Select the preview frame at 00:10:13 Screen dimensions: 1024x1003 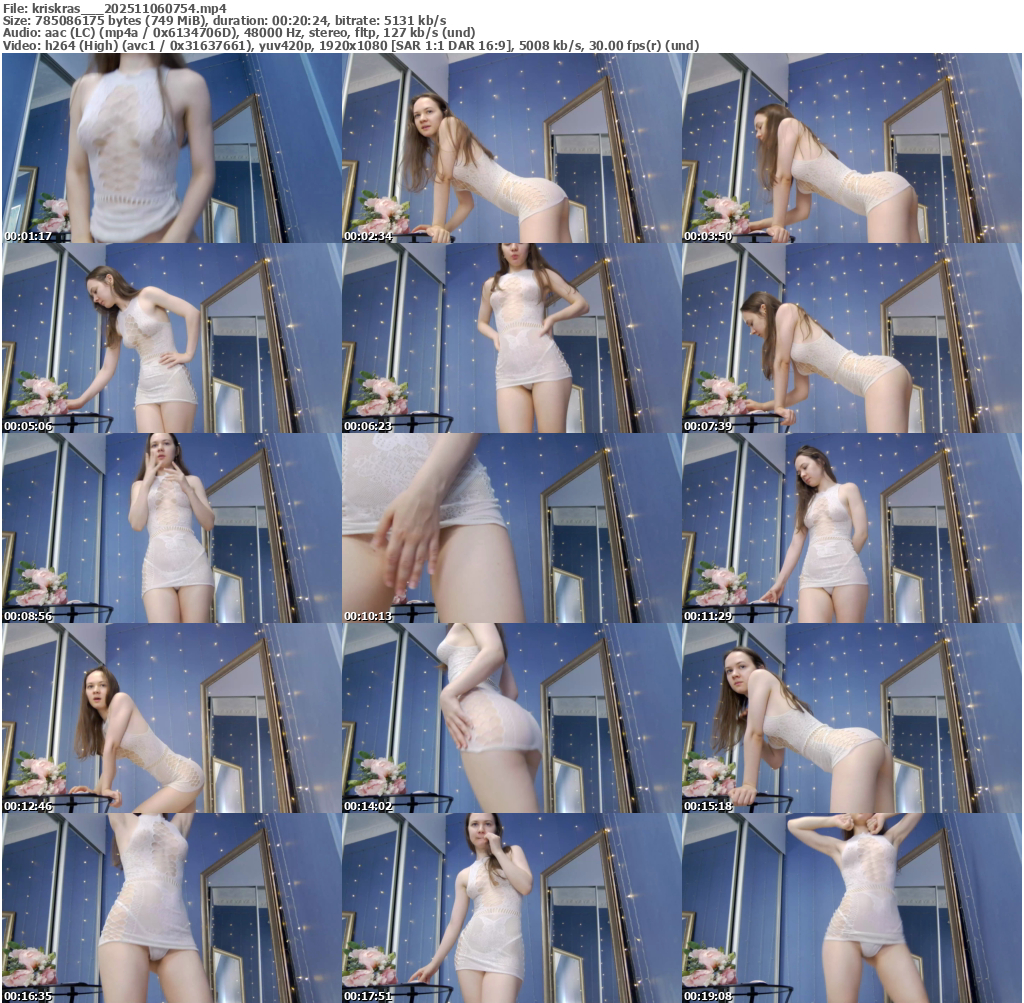coord(512,528)
